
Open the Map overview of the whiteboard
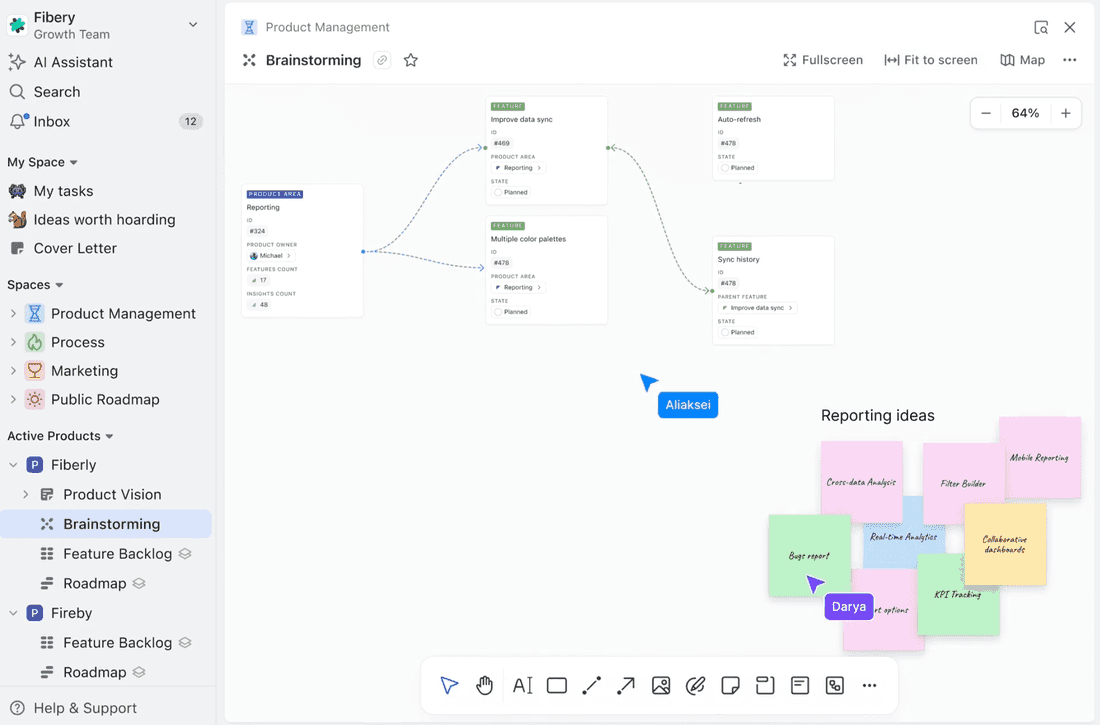click(1022, 60)
